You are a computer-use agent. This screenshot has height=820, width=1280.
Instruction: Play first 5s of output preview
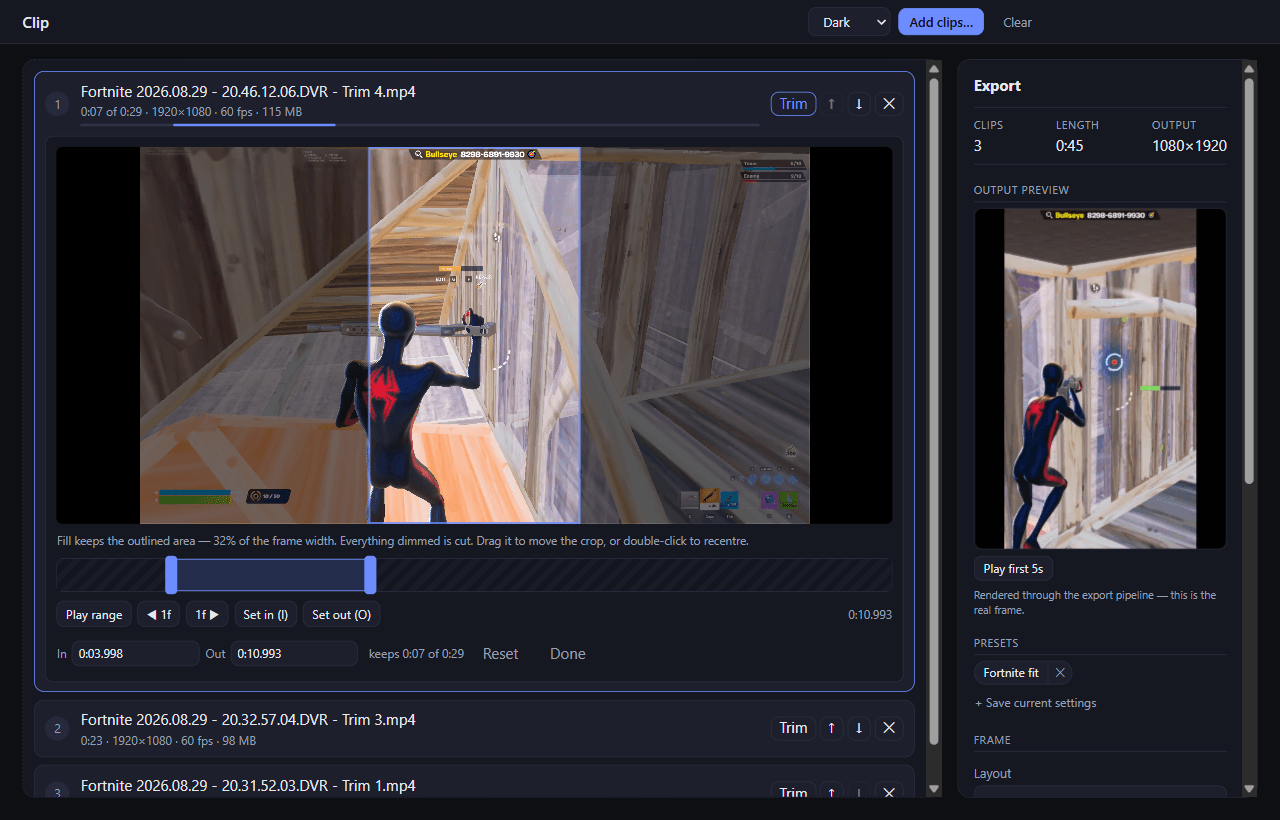click(x=1013, y=569)
